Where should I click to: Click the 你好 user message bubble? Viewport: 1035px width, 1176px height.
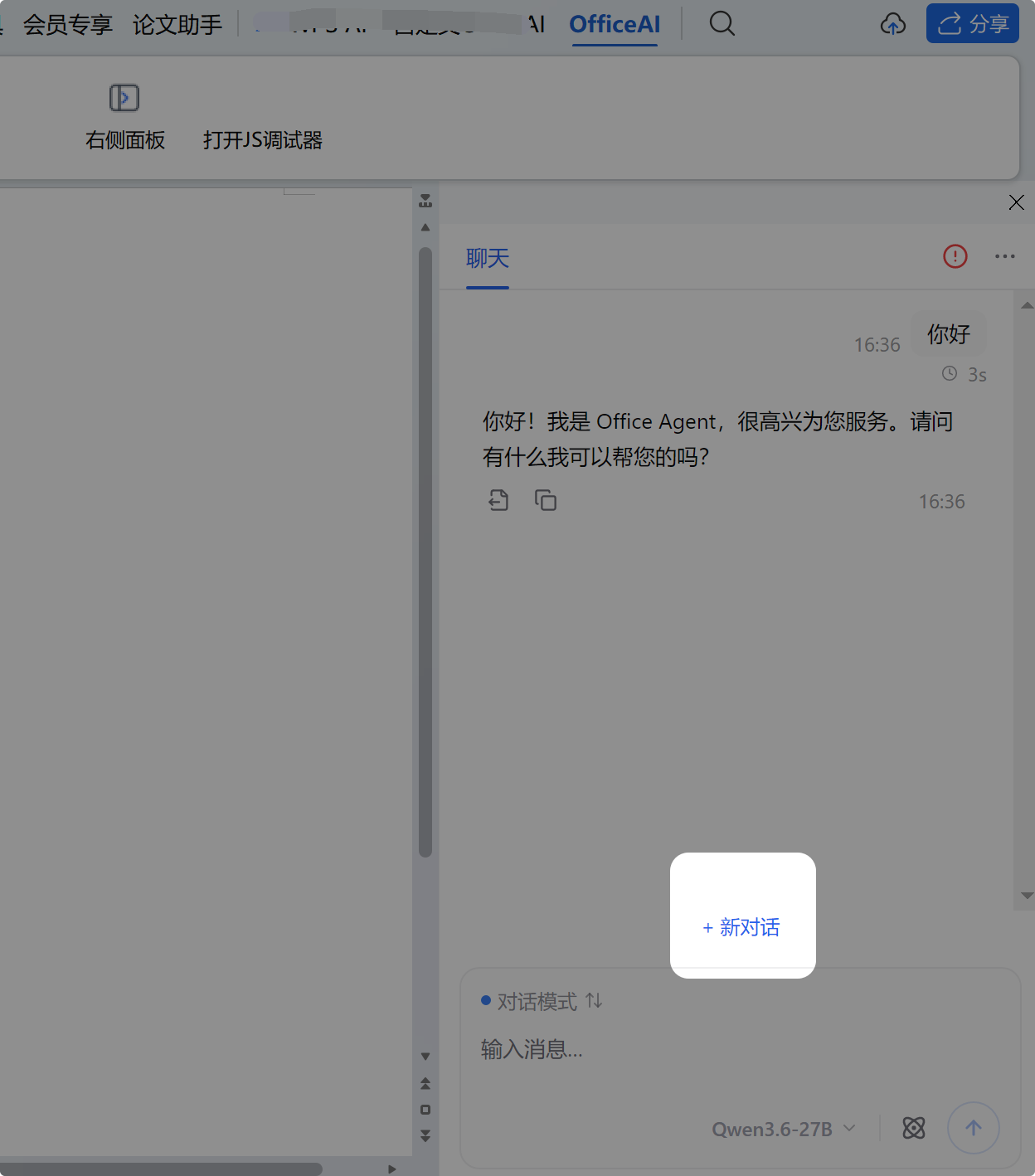coord(949,334)
